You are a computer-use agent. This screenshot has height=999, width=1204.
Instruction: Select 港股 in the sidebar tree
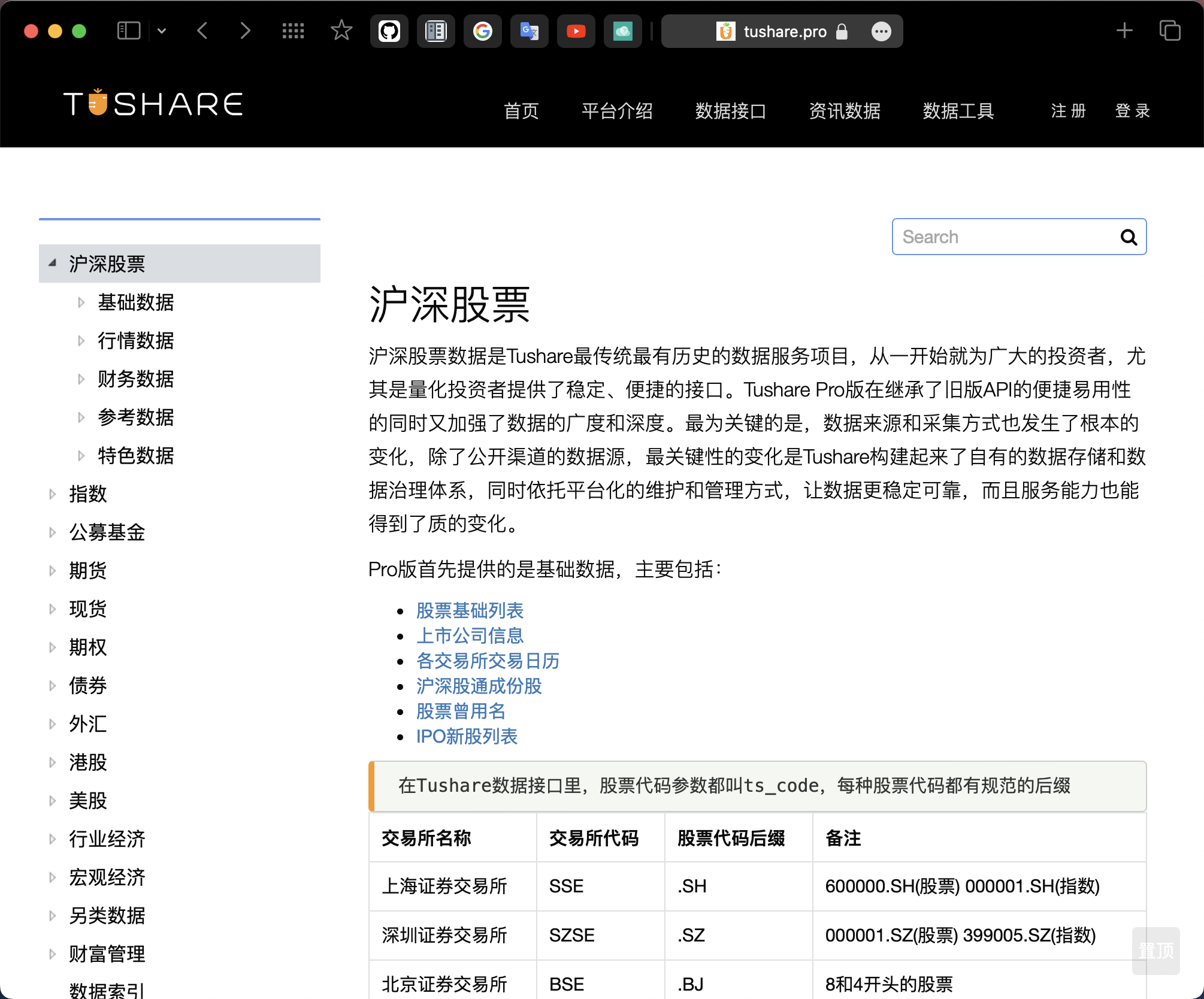88,762
